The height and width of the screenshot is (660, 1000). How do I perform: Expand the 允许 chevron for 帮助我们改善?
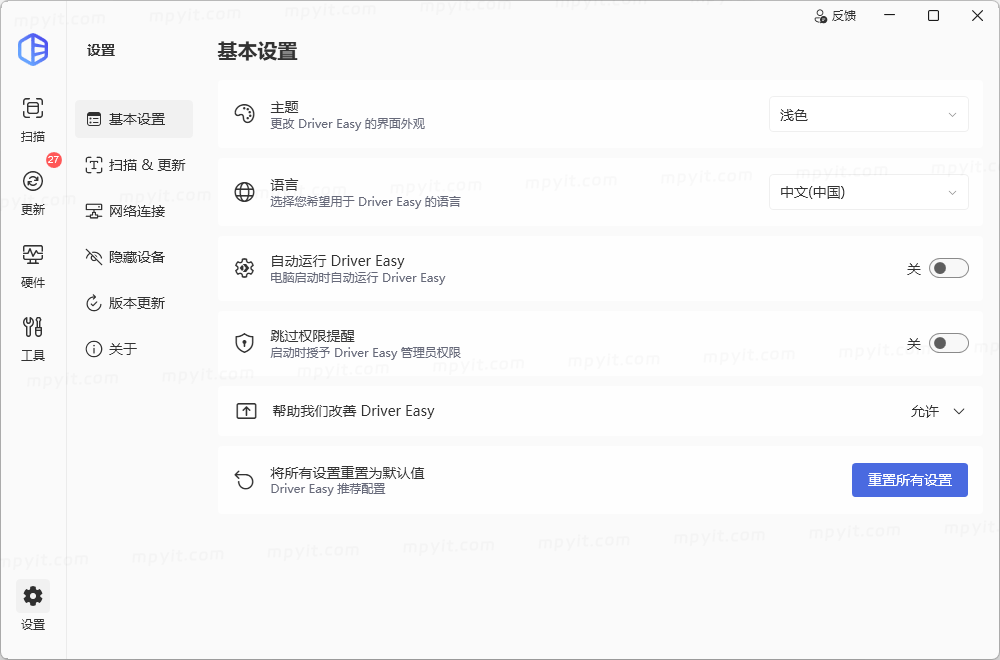[959, 411]
